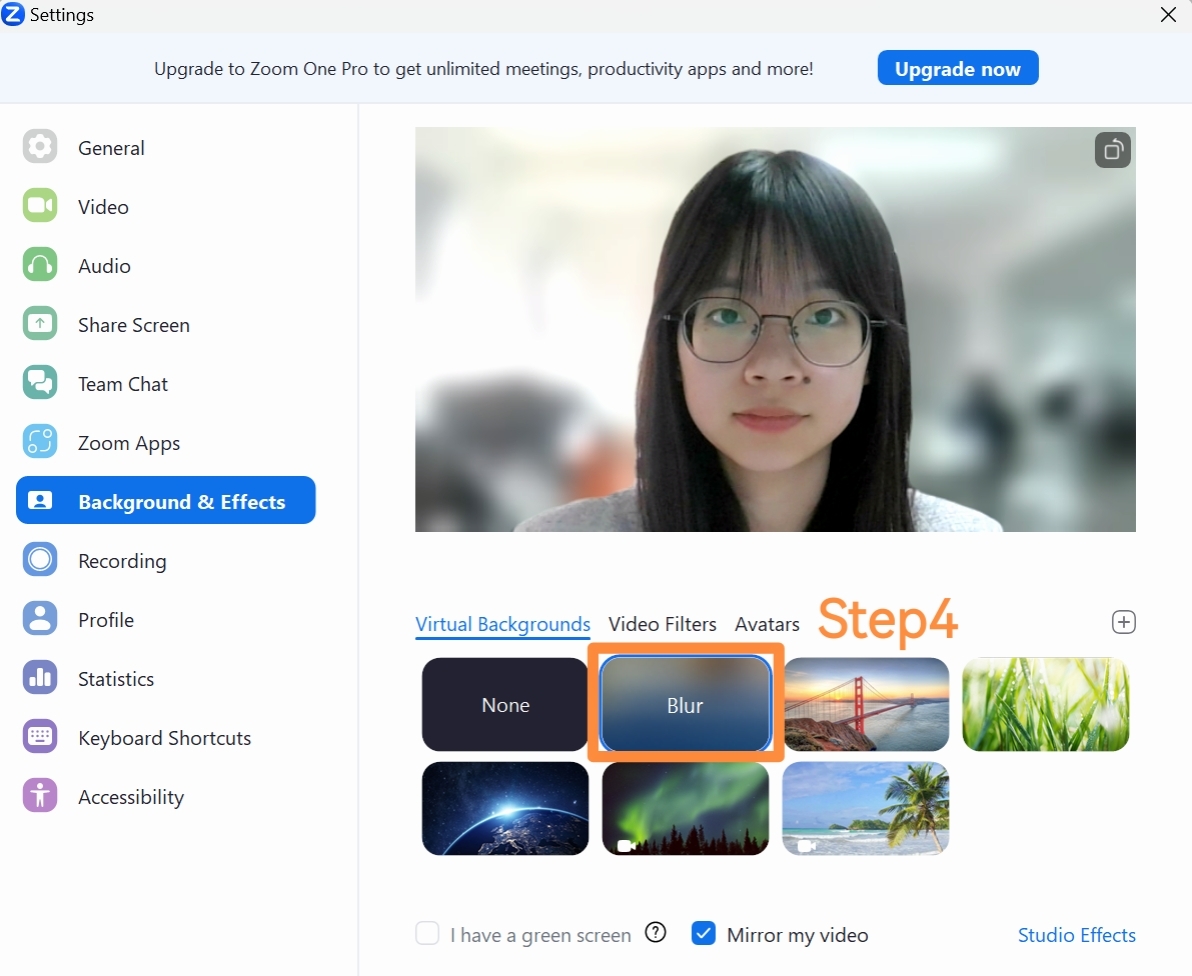The image size is (1192, 976).
Task: Choose the northern lights video background
Action: pyautogui.click(x=685, y=809)
